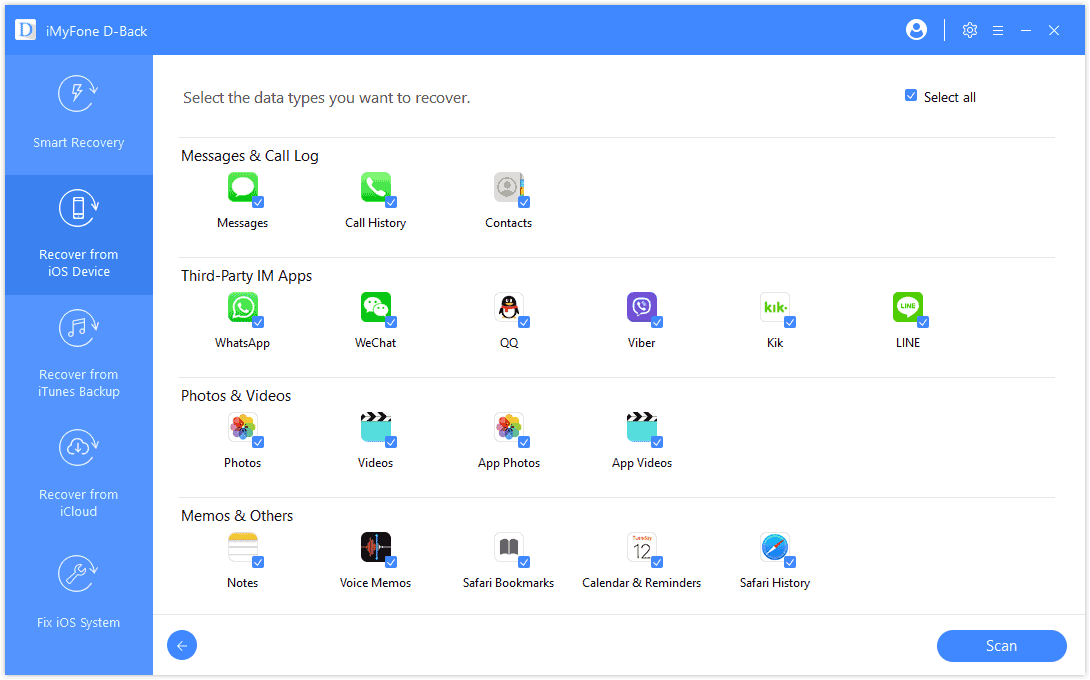This screenshot has width=1090, height=680.
Task: Click the Kik messenger icon
Action: [x=774, y=307]
